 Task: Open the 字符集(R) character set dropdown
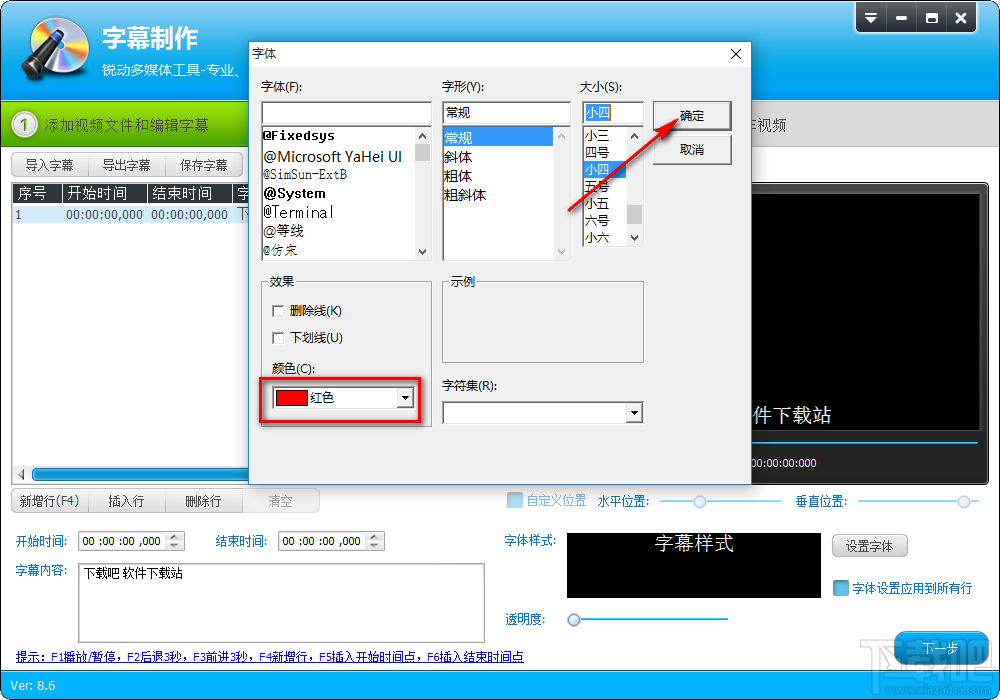tap(632, 412)
